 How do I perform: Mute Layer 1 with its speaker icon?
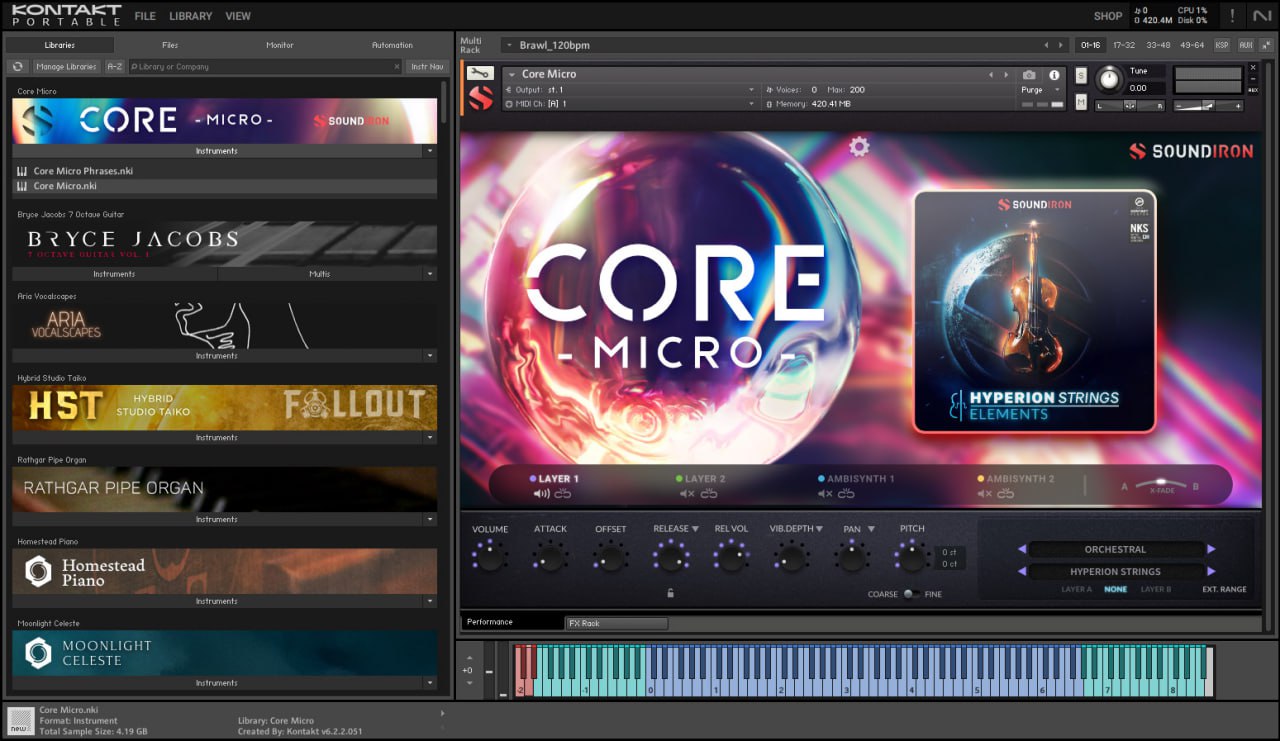click(x=542, y=494)
